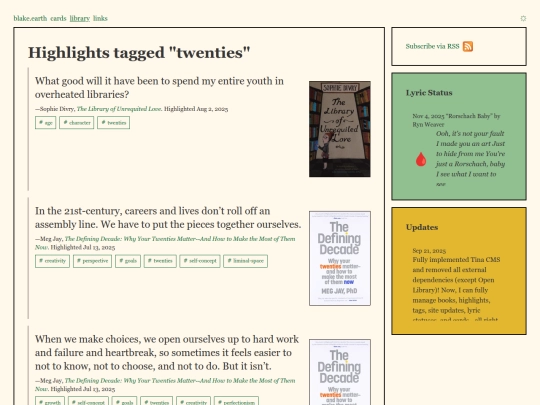The height and width of the screenshot is (405, 540).
Task: Click the quote starting 'When we make choices'
Action: tap(167, 353)
